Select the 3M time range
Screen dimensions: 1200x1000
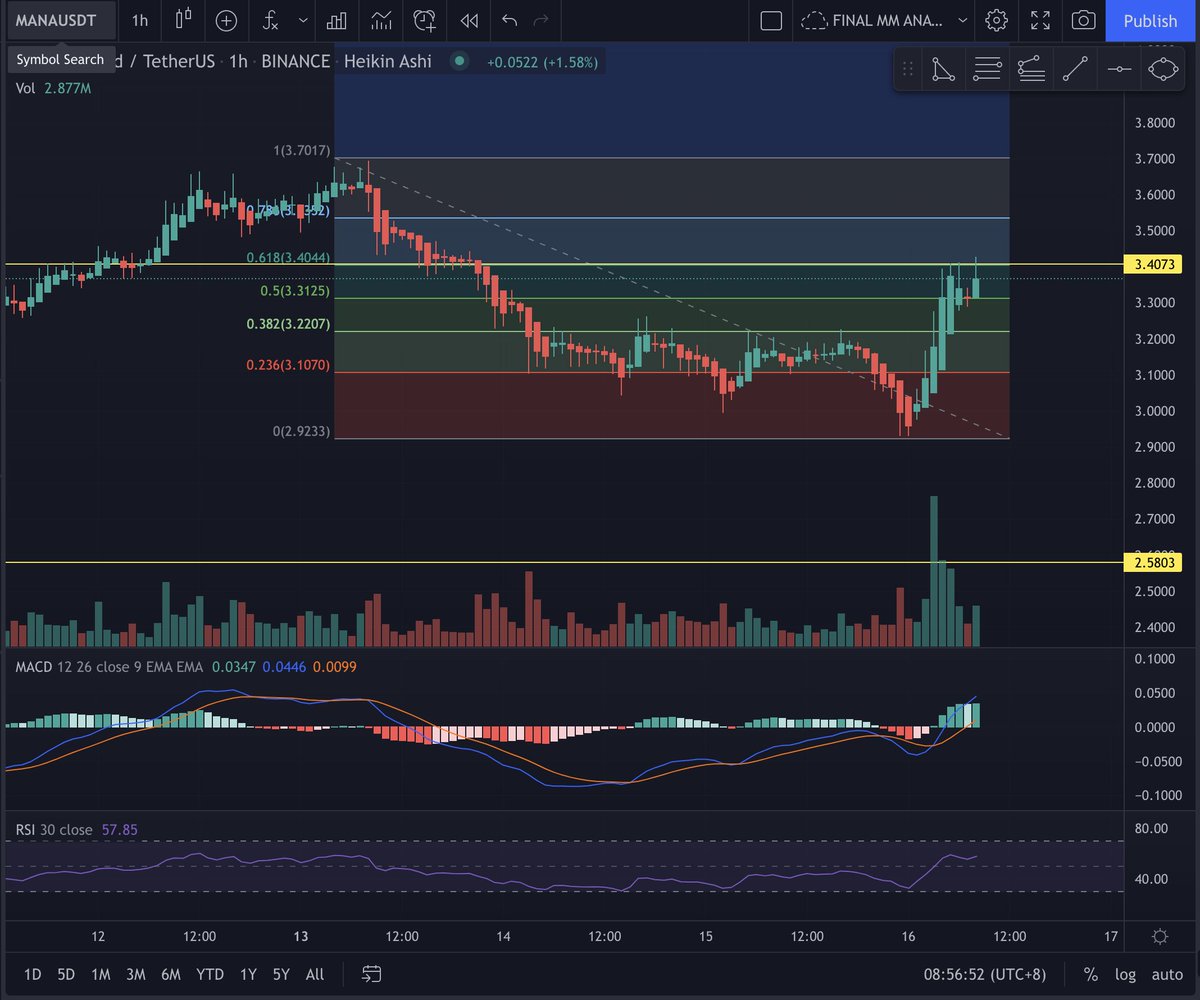pos(136,973)
